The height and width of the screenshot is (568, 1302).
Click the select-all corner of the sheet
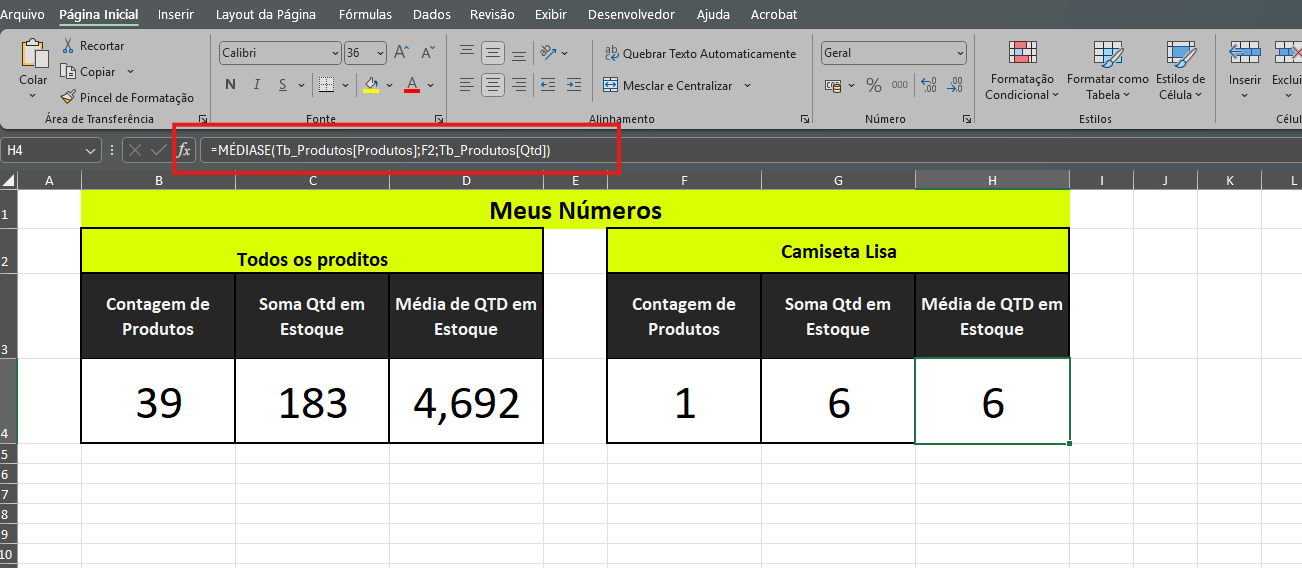pos(9,180)
